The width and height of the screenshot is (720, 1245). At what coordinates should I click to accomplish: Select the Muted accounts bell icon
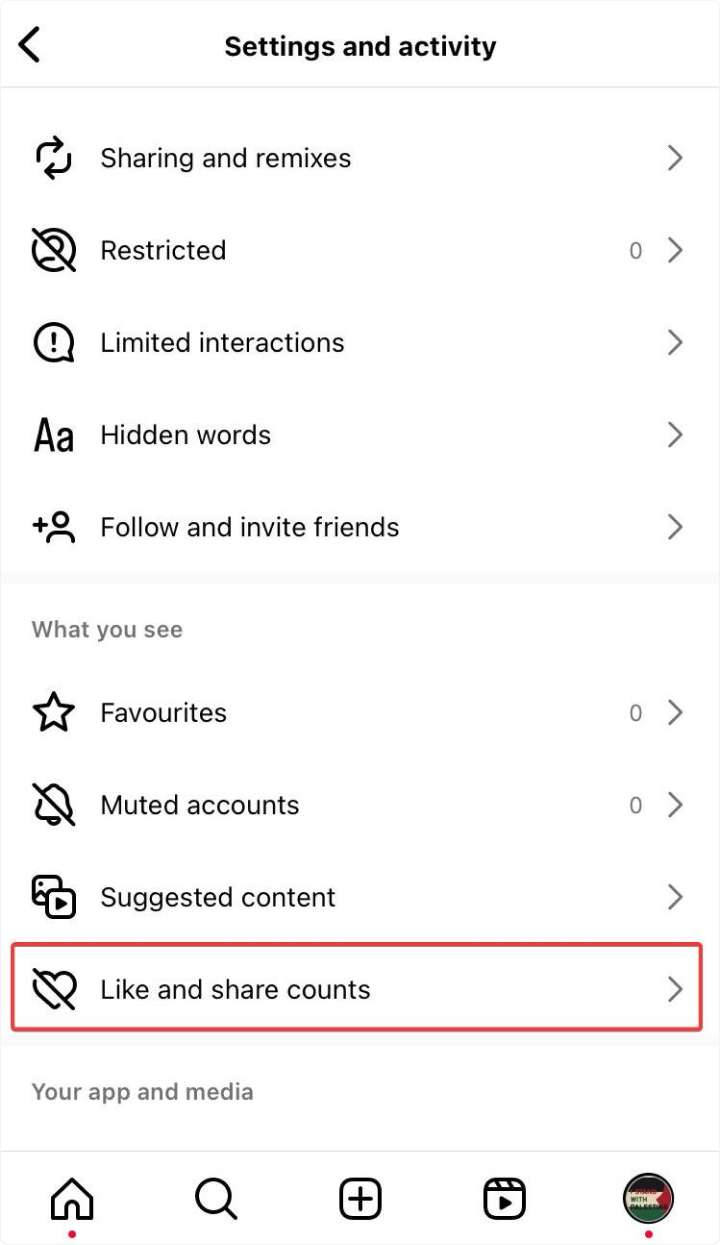tap(52, 804)
